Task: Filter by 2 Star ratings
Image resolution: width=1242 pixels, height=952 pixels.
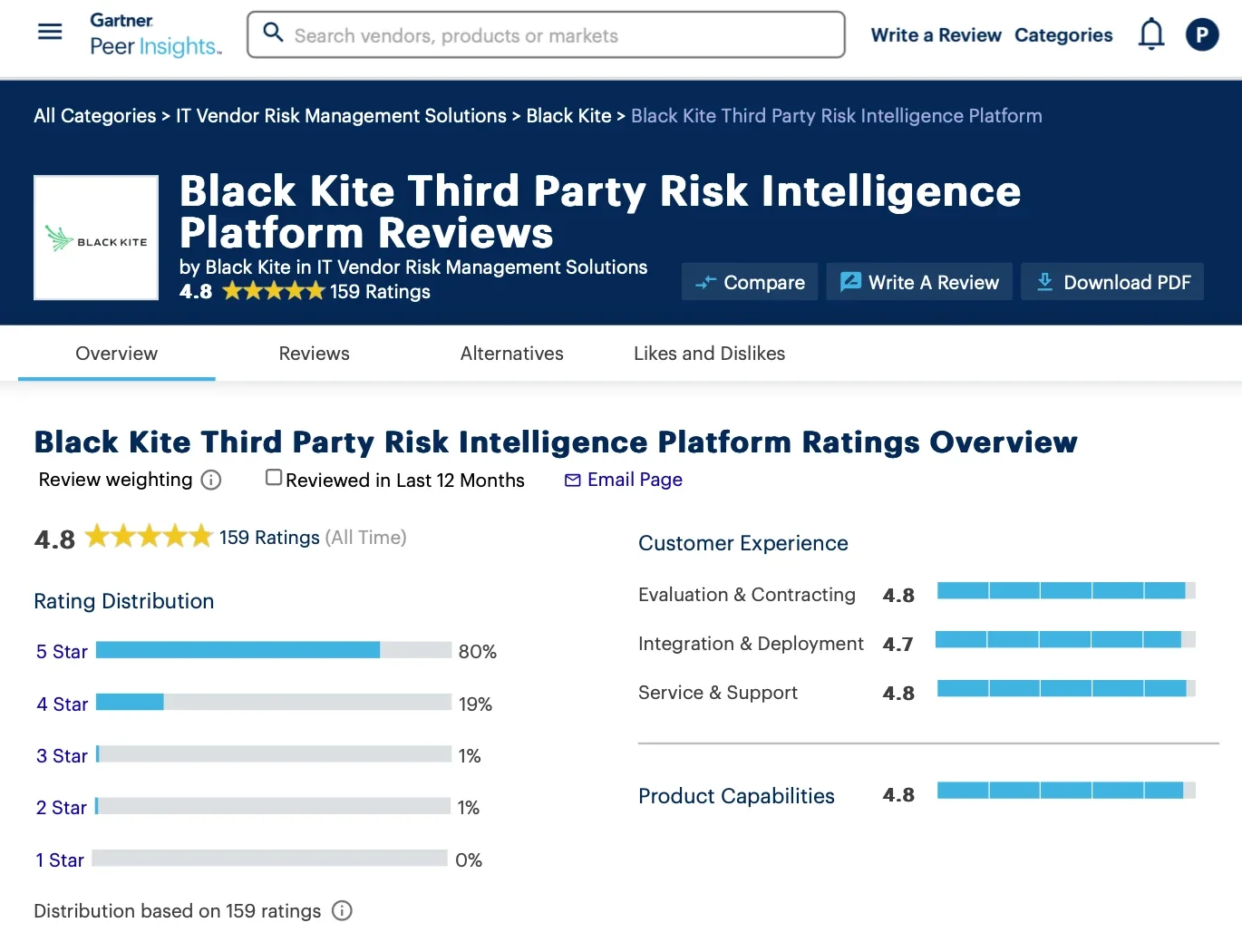Action: [61, 808]
